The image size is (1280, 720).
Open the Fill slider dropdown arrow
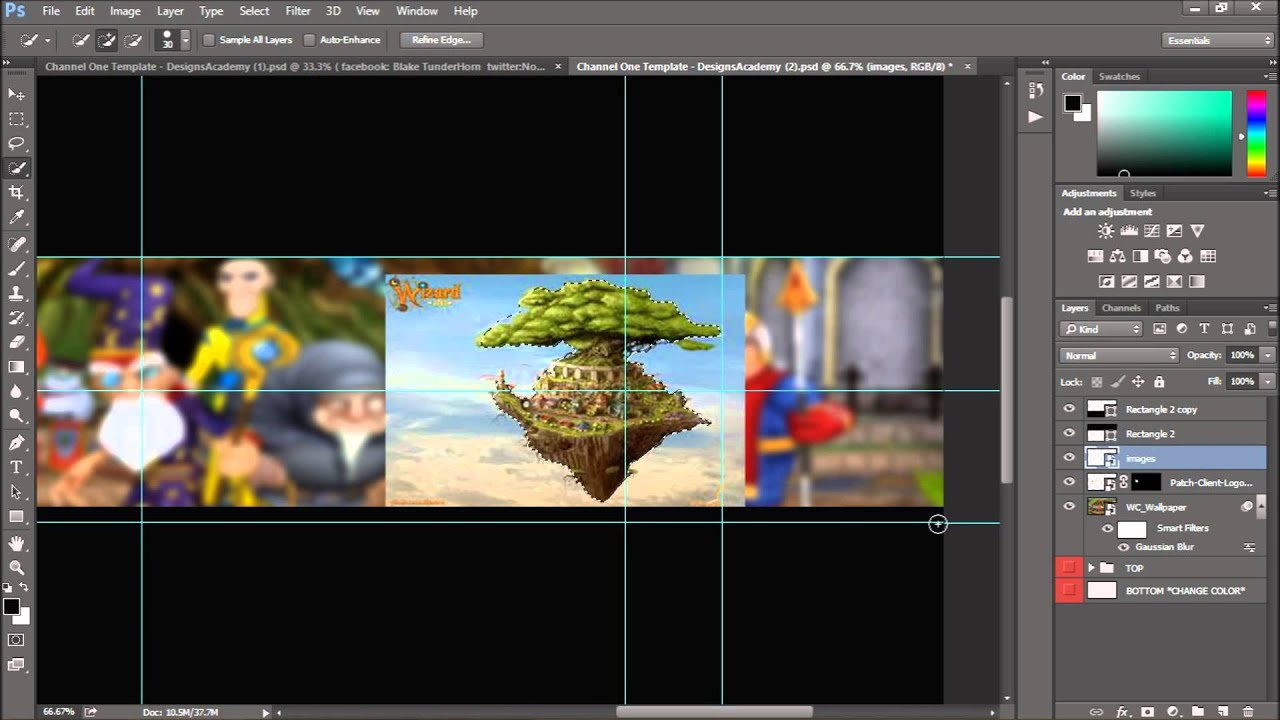(1268, 381)
